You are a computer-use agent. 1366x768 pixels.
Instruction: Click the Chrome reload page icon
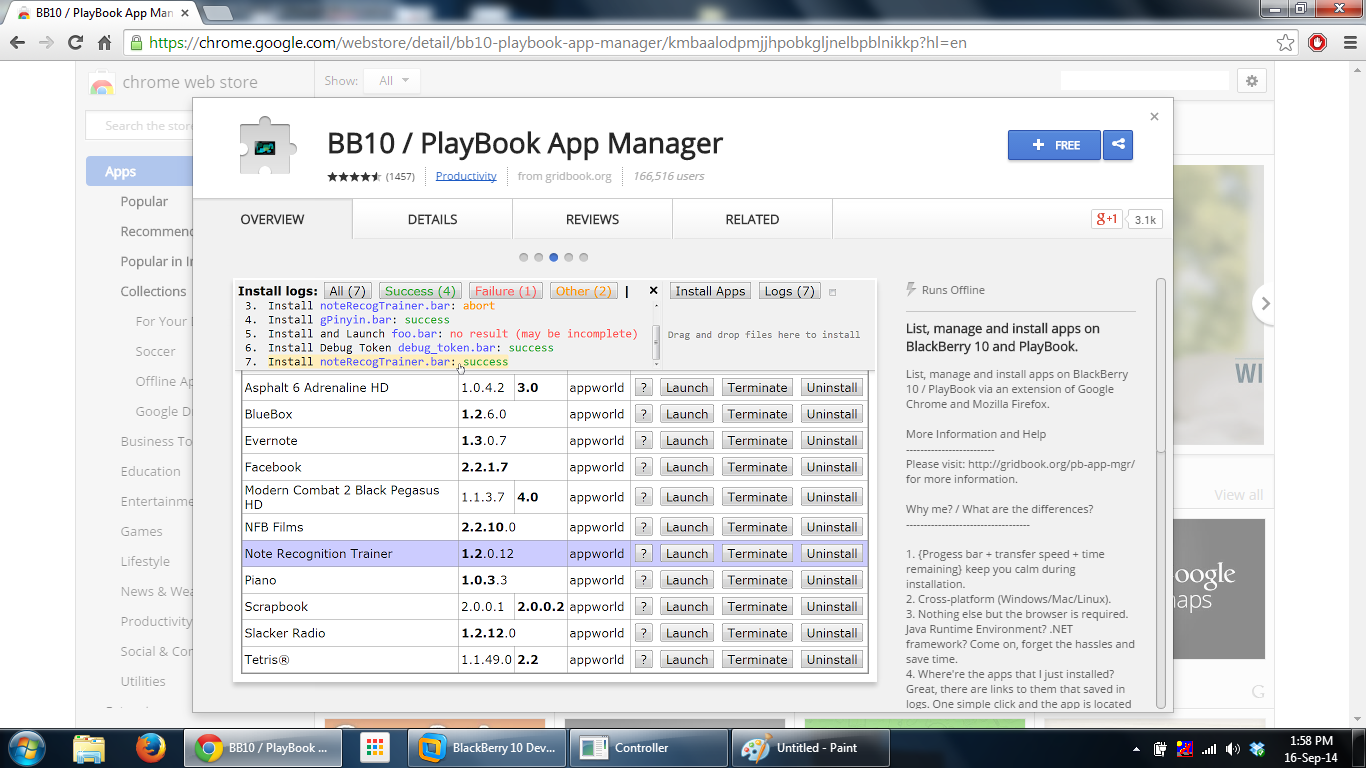[x=75, y=43]
